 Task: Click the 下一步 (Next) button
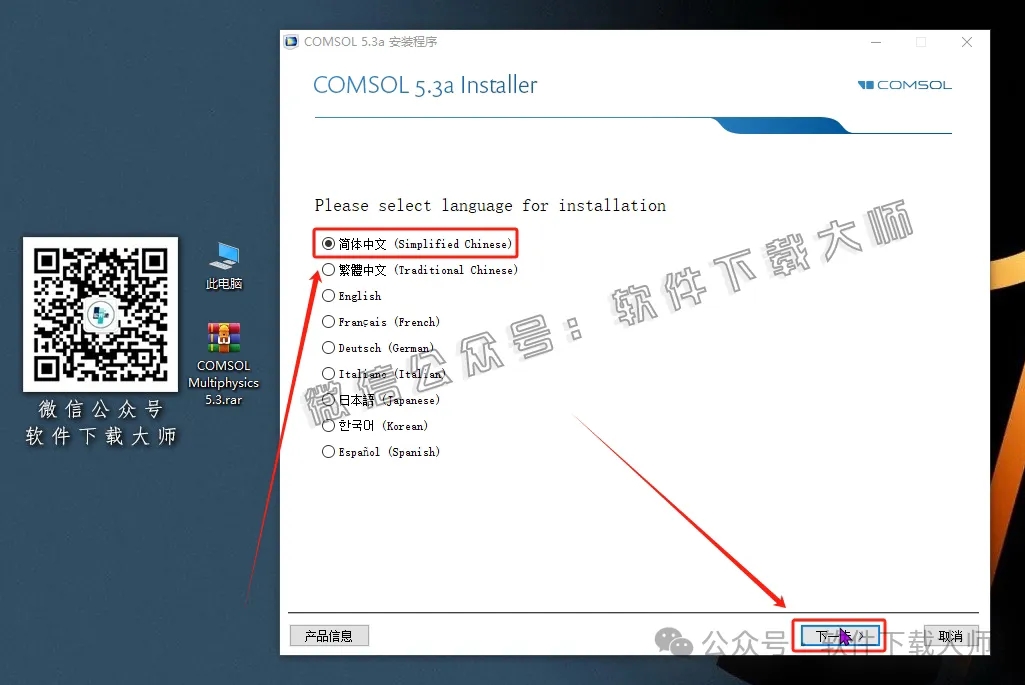(x=838, y=635)
